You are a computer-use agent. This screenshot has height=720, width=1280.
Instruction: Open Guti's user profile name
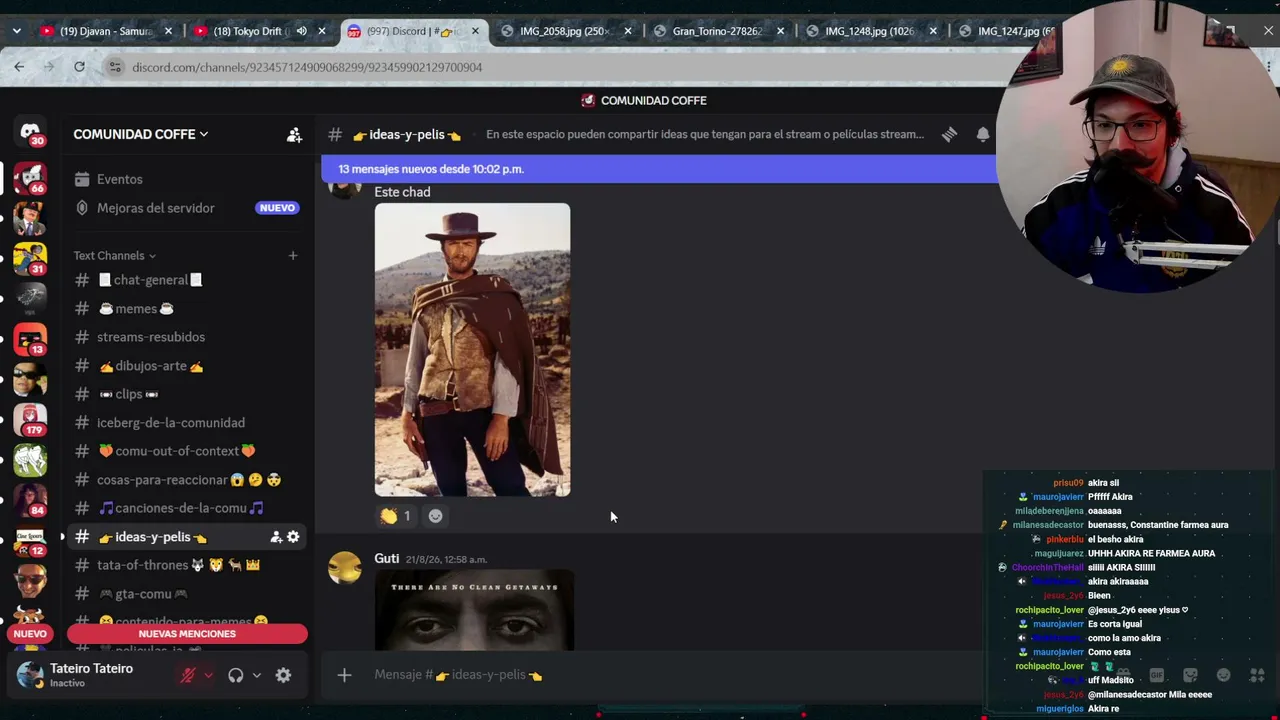coord(387,558)
